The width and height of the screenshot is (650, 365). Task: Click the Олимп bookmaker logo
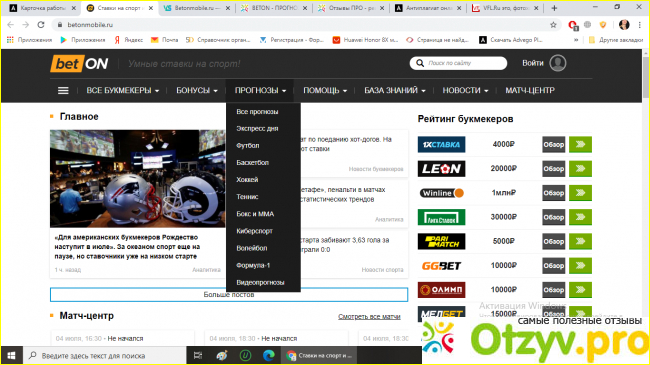tap(441, 290)
